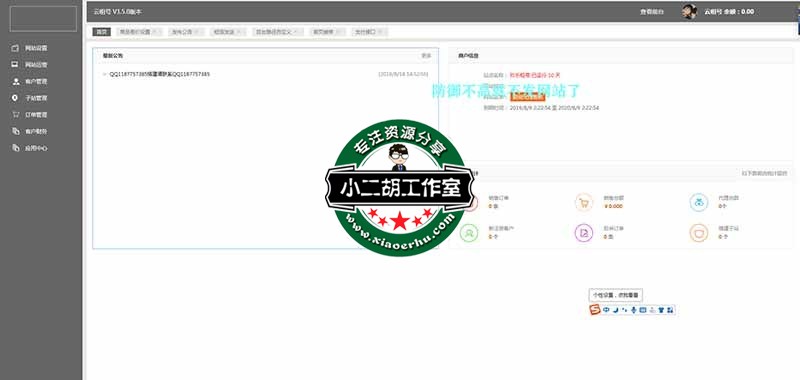Open the account balance dropdown in header

pyautogui.click(x=729, y=12)
